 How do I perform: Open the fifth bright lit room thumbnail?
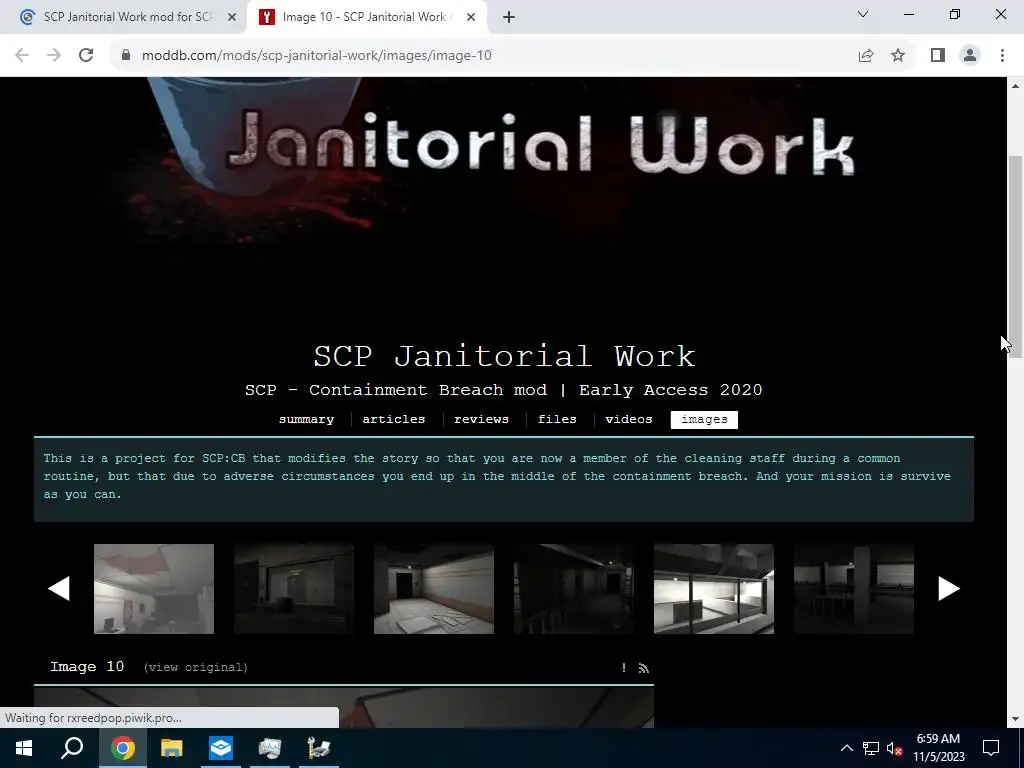[714, 588]
